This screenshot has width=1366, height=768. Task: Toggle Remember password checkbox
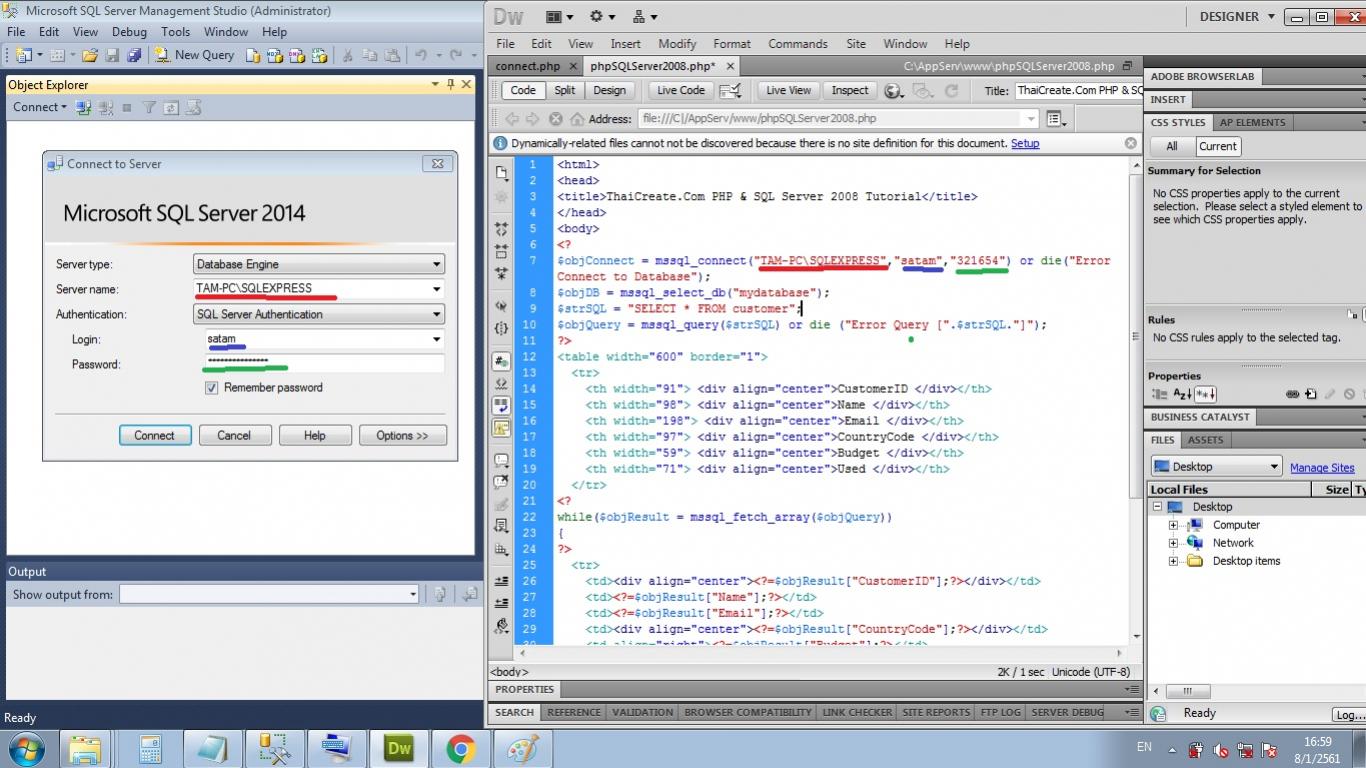211,388
